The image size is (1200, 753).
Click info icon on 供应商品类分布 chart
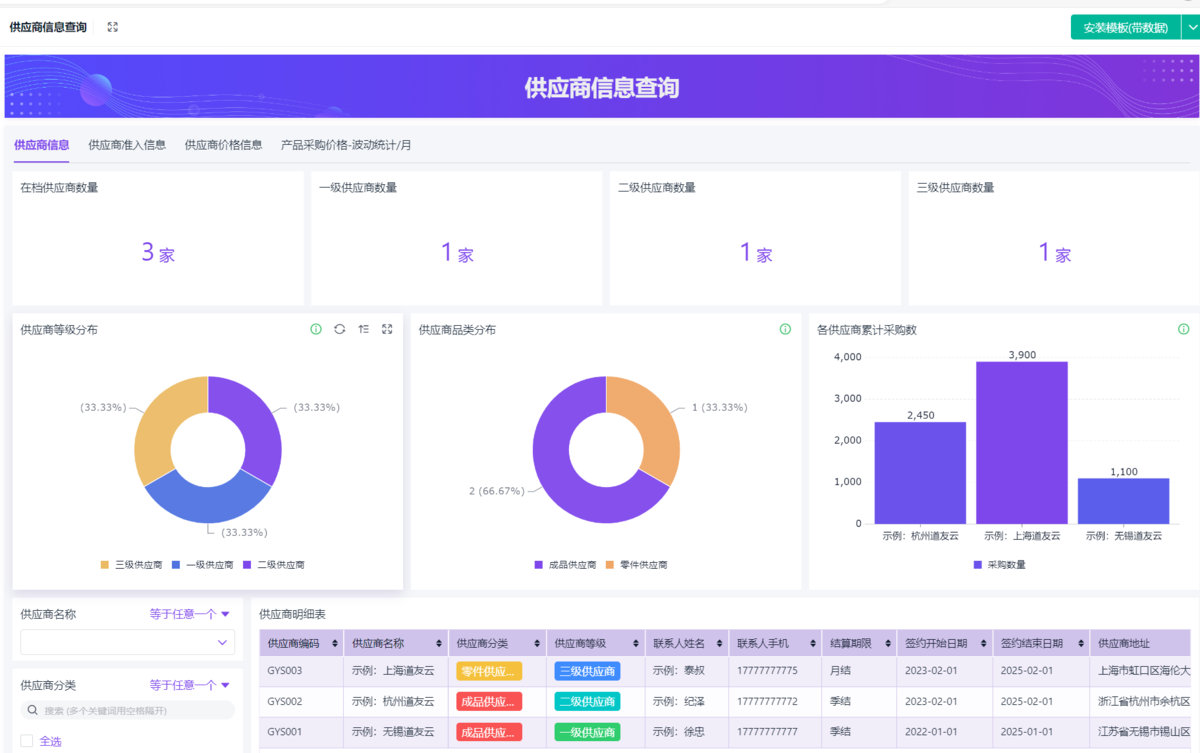pyautogui.click(x=785, y=329)
